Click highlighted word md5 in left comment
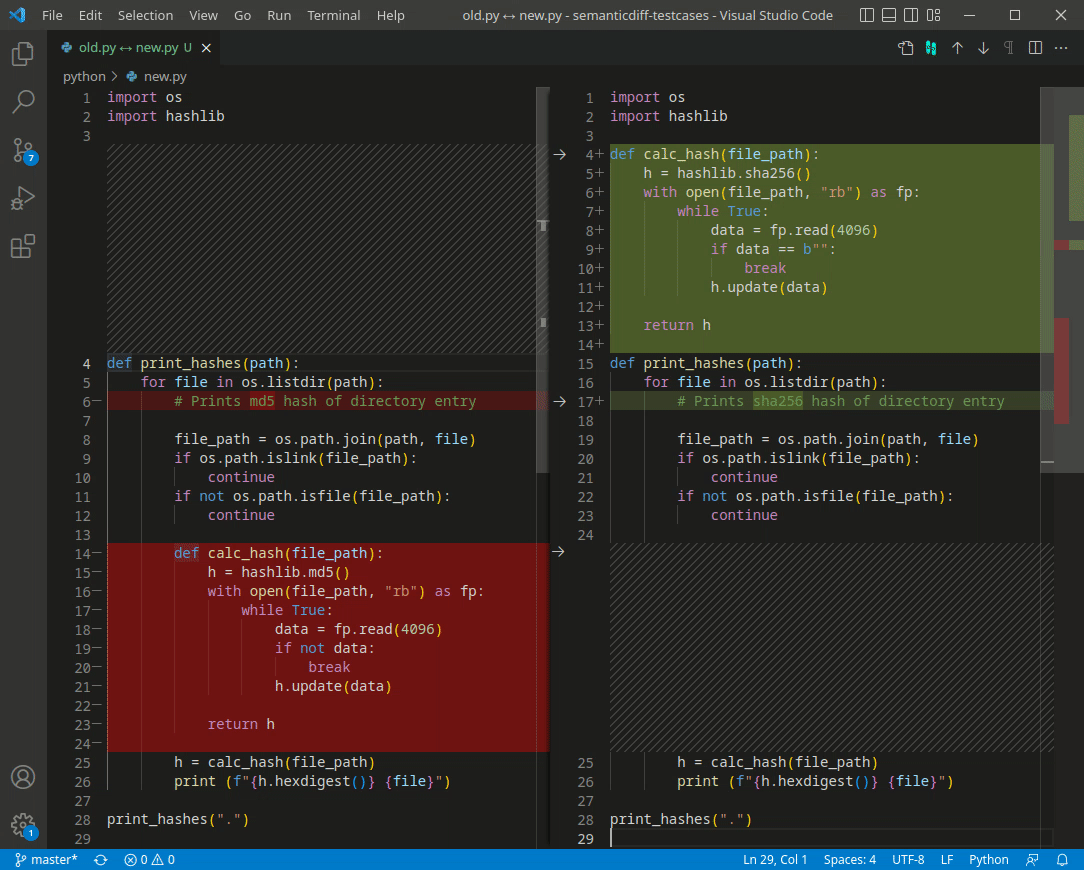Viewport: 1084px width, 870px height. coord(262,401)
